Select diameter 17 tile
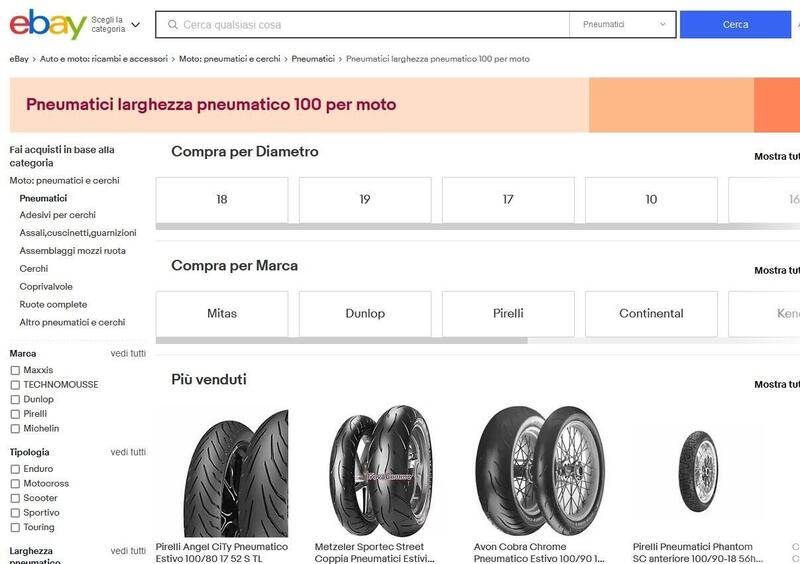Screen dimensions: 800x564 pos(508,200)
